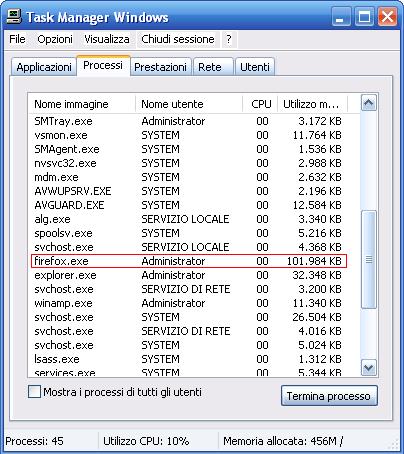Click the scroll up arrow in process list
Image resolution: width=404 pixels, height=454 pixels.
(x=369, y=103)
